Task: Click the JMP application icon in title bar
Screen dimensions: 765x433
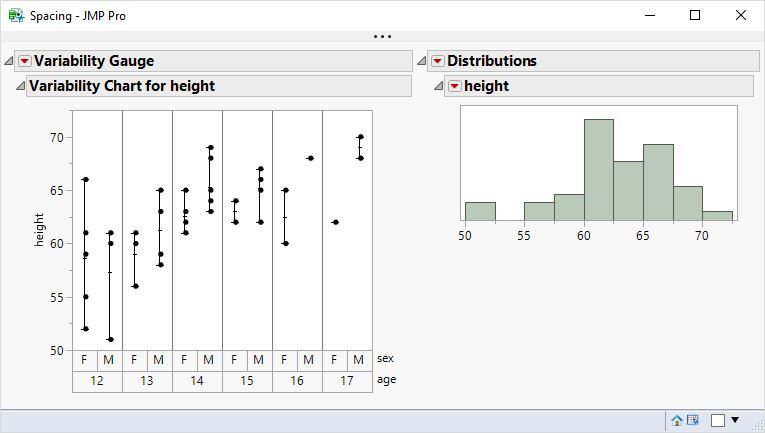Action: [16, 16]
